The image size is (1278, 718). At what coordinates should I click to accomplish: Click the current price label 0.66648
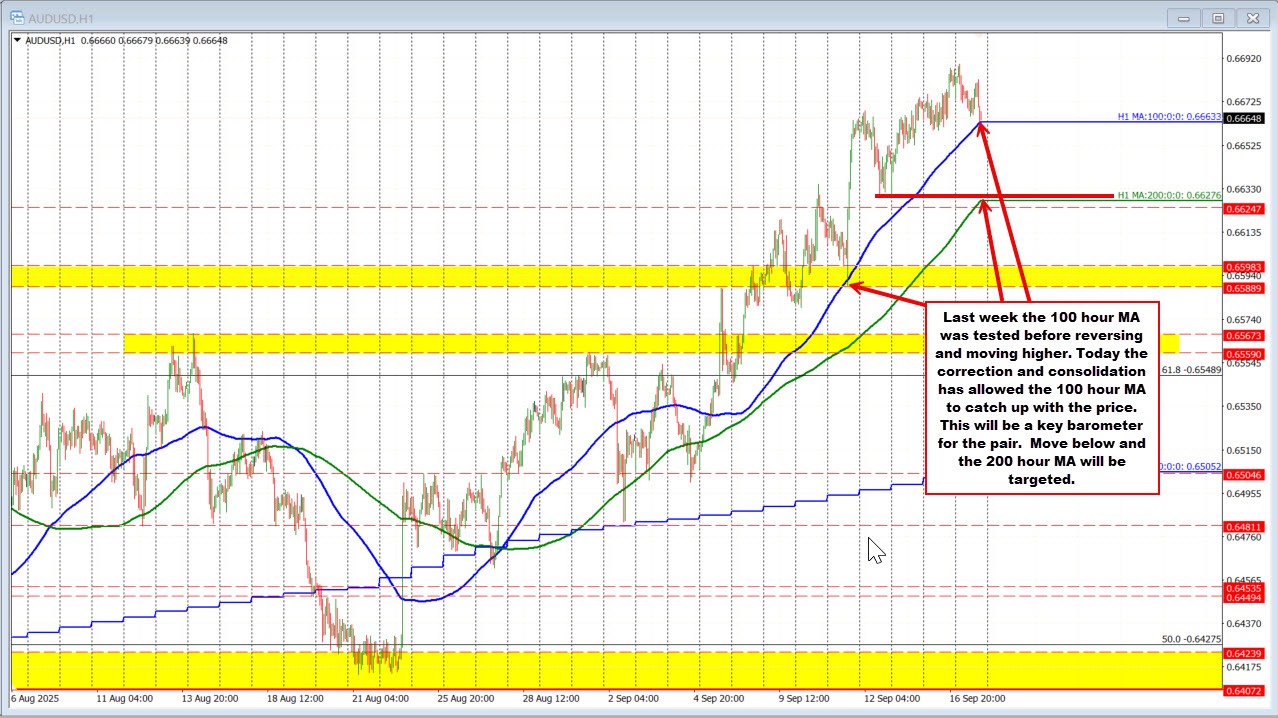(x=1244, y=119)
